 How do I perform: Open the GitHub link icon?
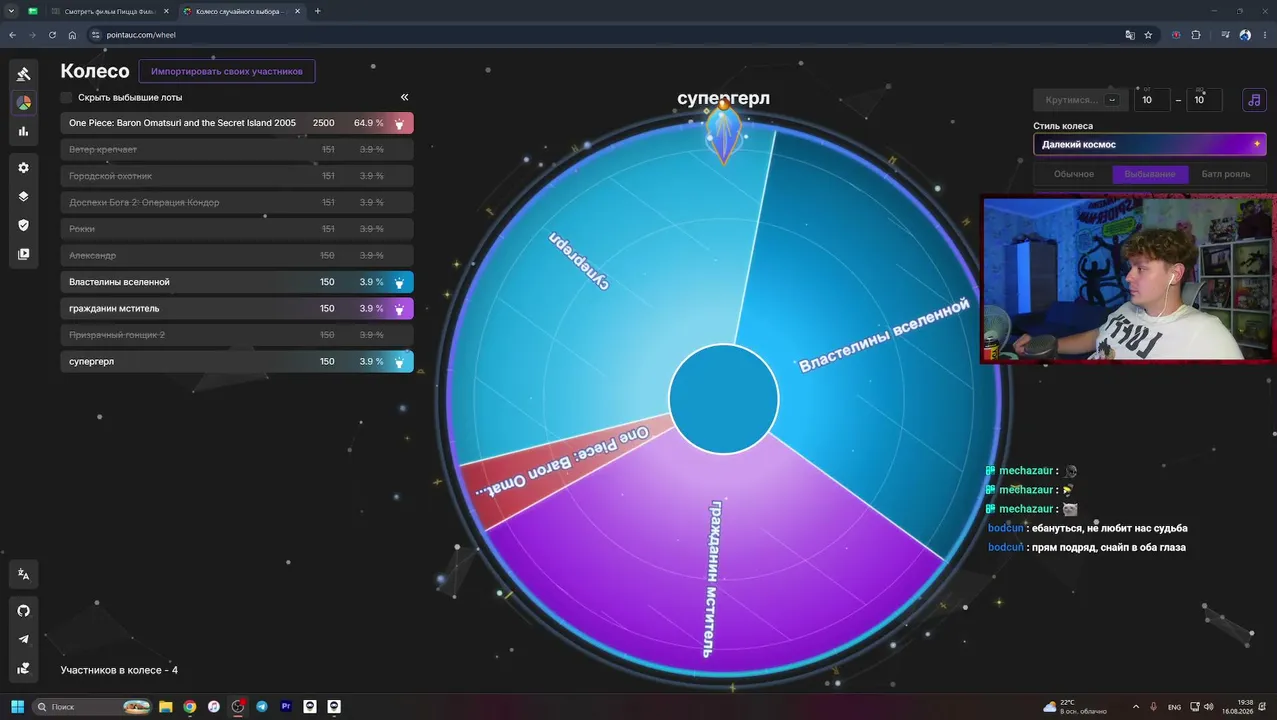tap(23, 611)
